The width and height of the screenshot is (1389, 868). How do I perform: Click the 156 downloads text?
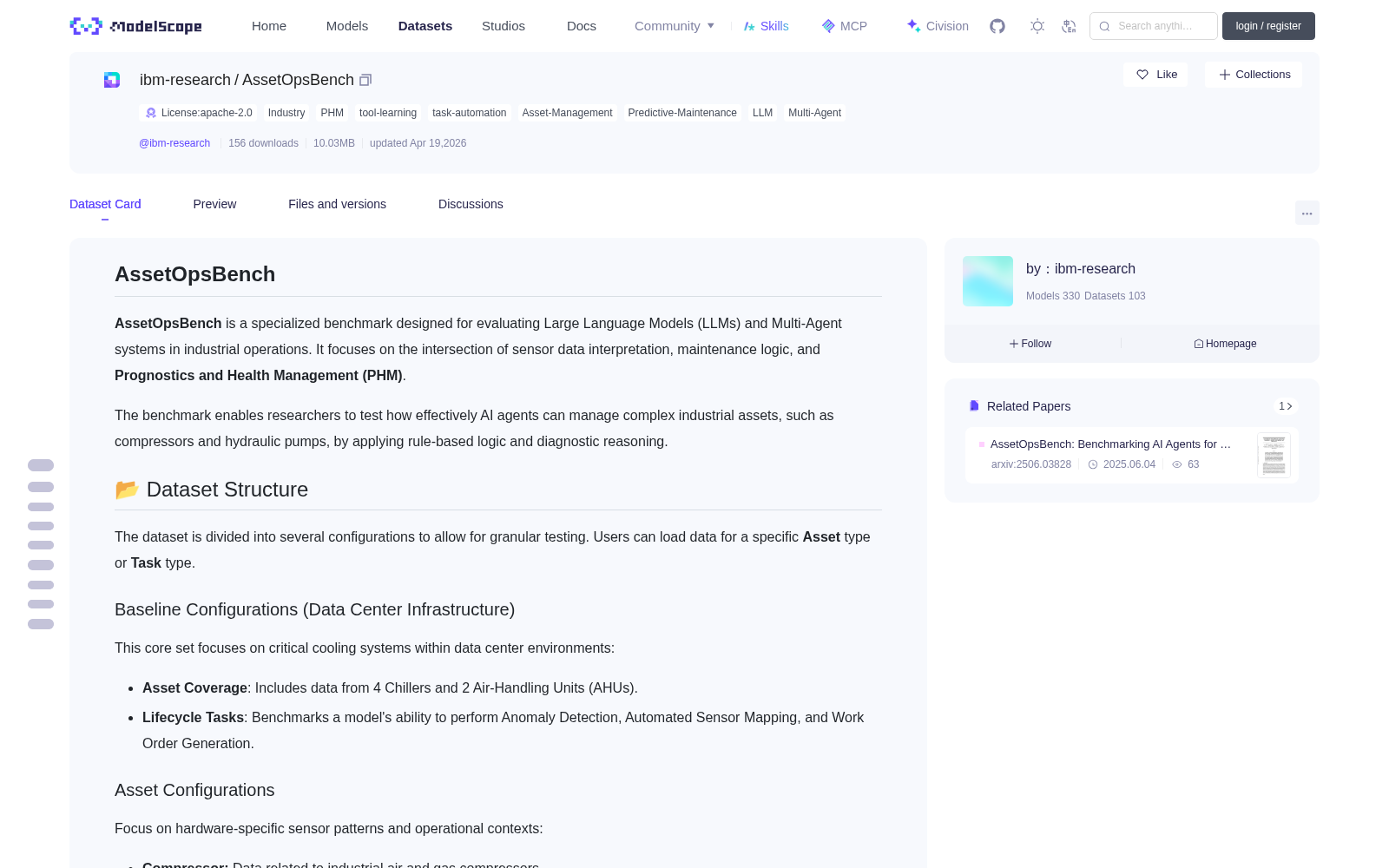263,143
